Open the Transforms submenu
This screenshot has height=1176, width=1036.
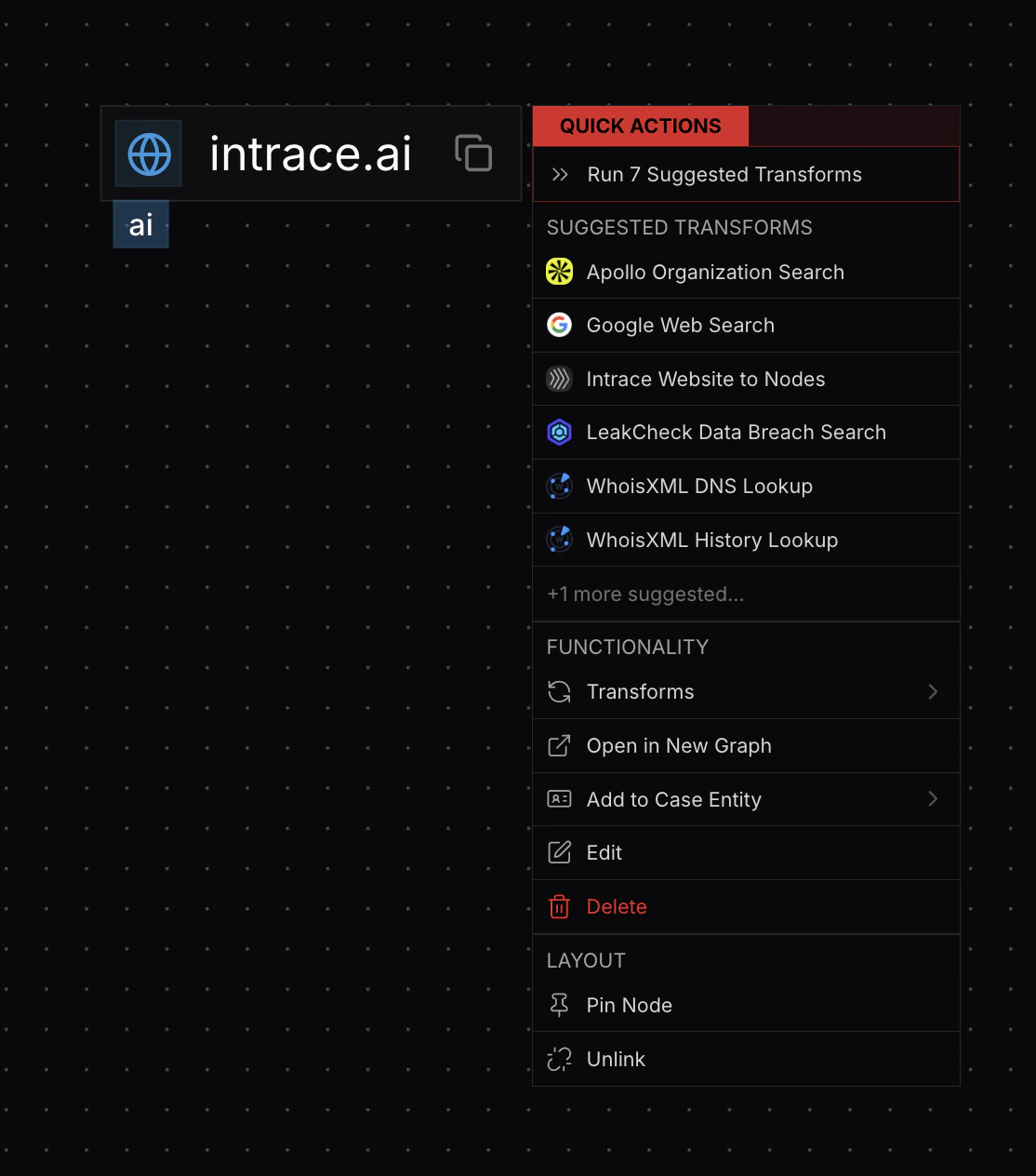[x=746, y=691]
